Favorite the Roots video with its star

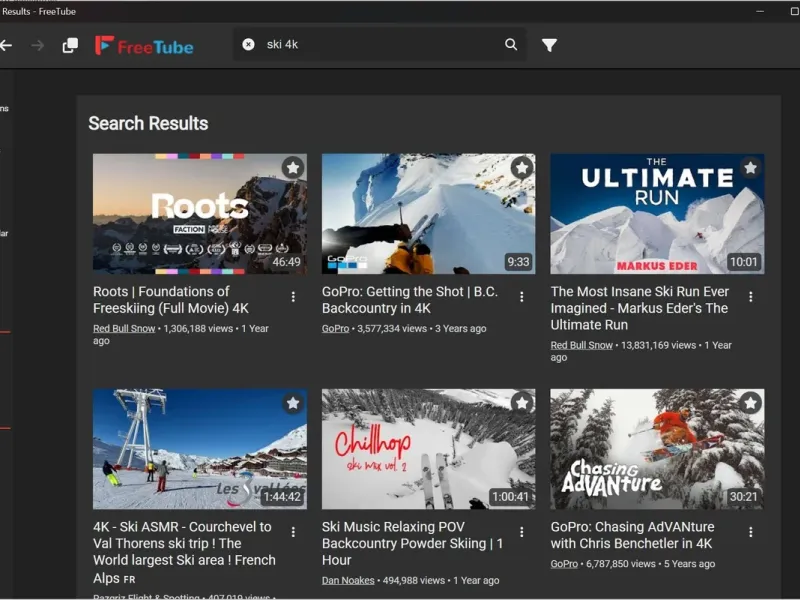pos(293,168)
